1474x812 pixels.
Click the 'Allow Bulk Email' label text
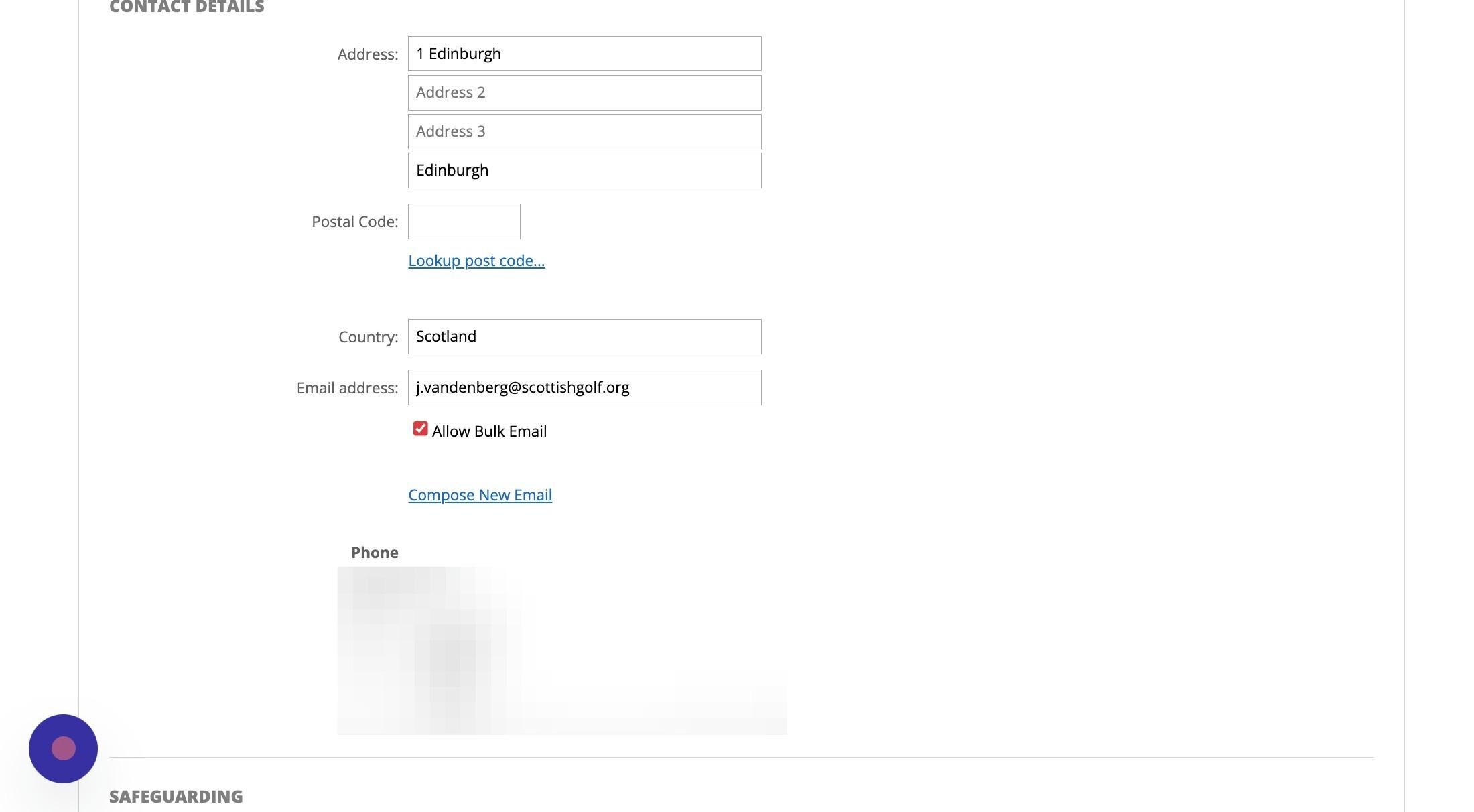point(489,431)
